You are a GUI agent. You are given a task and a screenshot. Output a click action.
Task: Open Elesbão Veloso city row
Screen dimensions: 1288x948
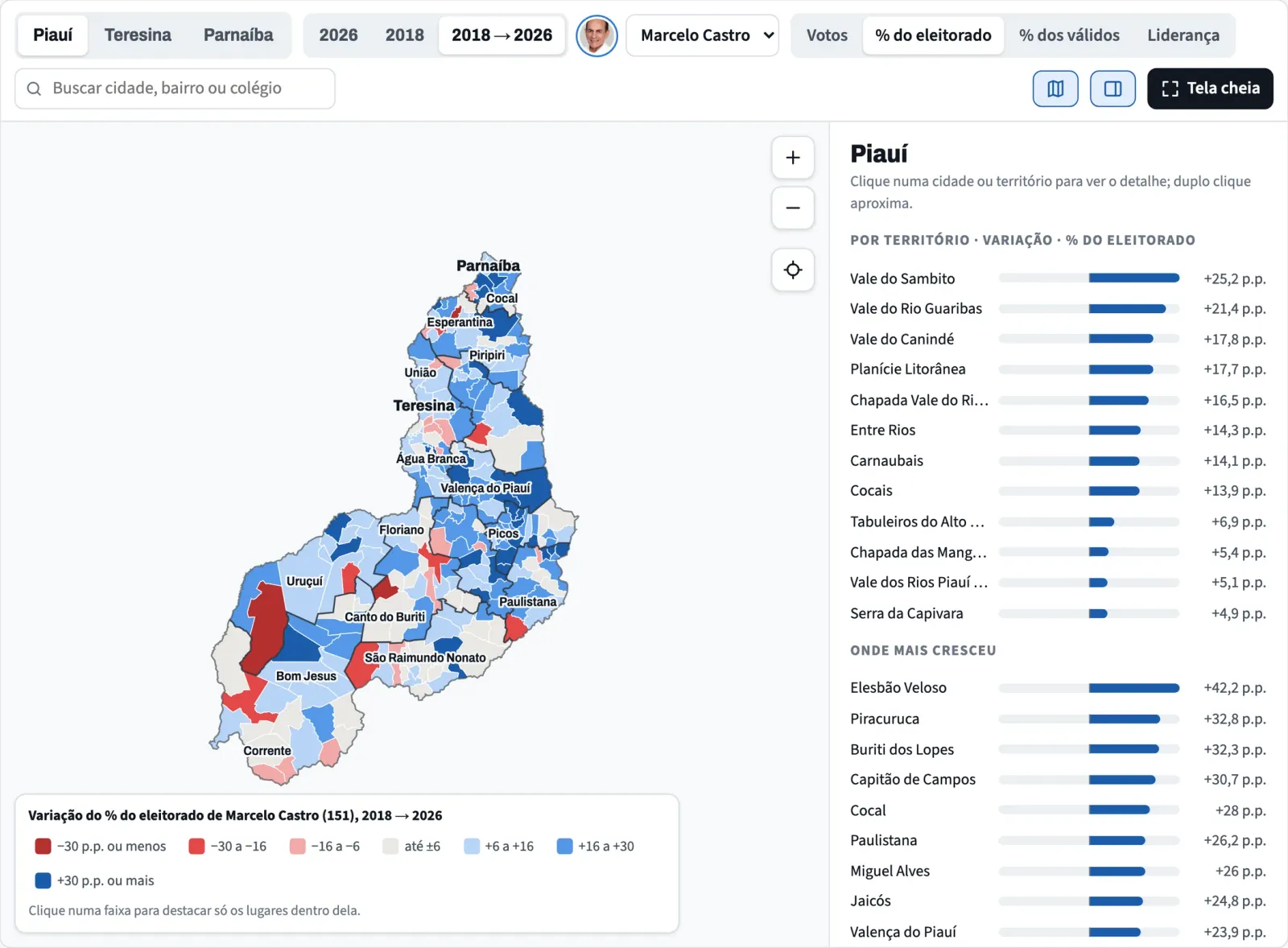[1058, 688]
